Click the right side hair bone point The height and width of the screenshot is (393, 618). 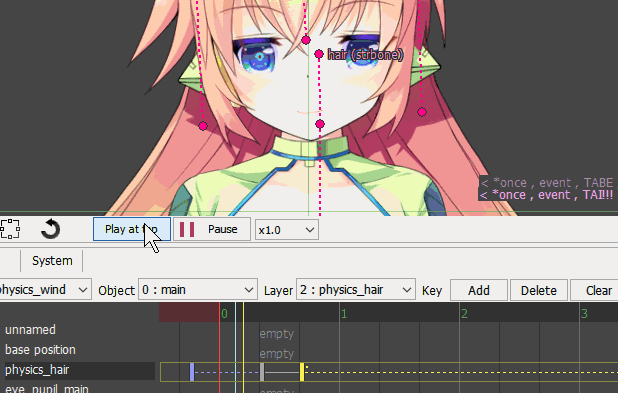(422, 112)
